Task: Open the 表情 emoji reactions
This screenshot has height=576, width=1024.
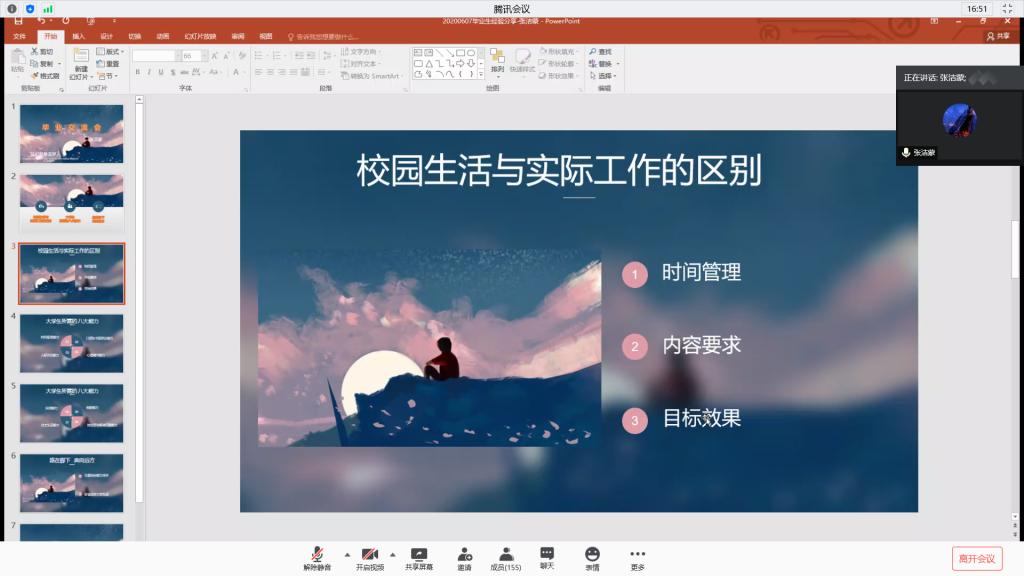Action: point(592,558)
